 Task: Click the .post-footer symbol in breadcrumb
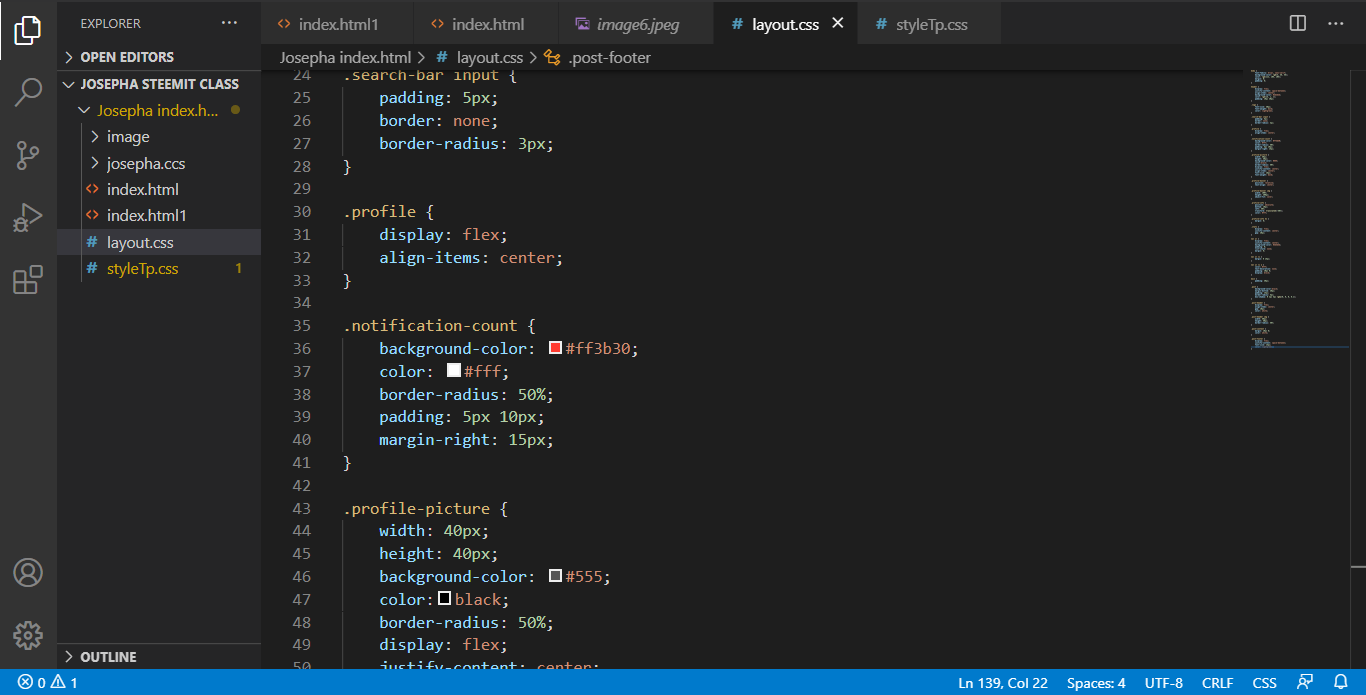(x=598, y=58)
